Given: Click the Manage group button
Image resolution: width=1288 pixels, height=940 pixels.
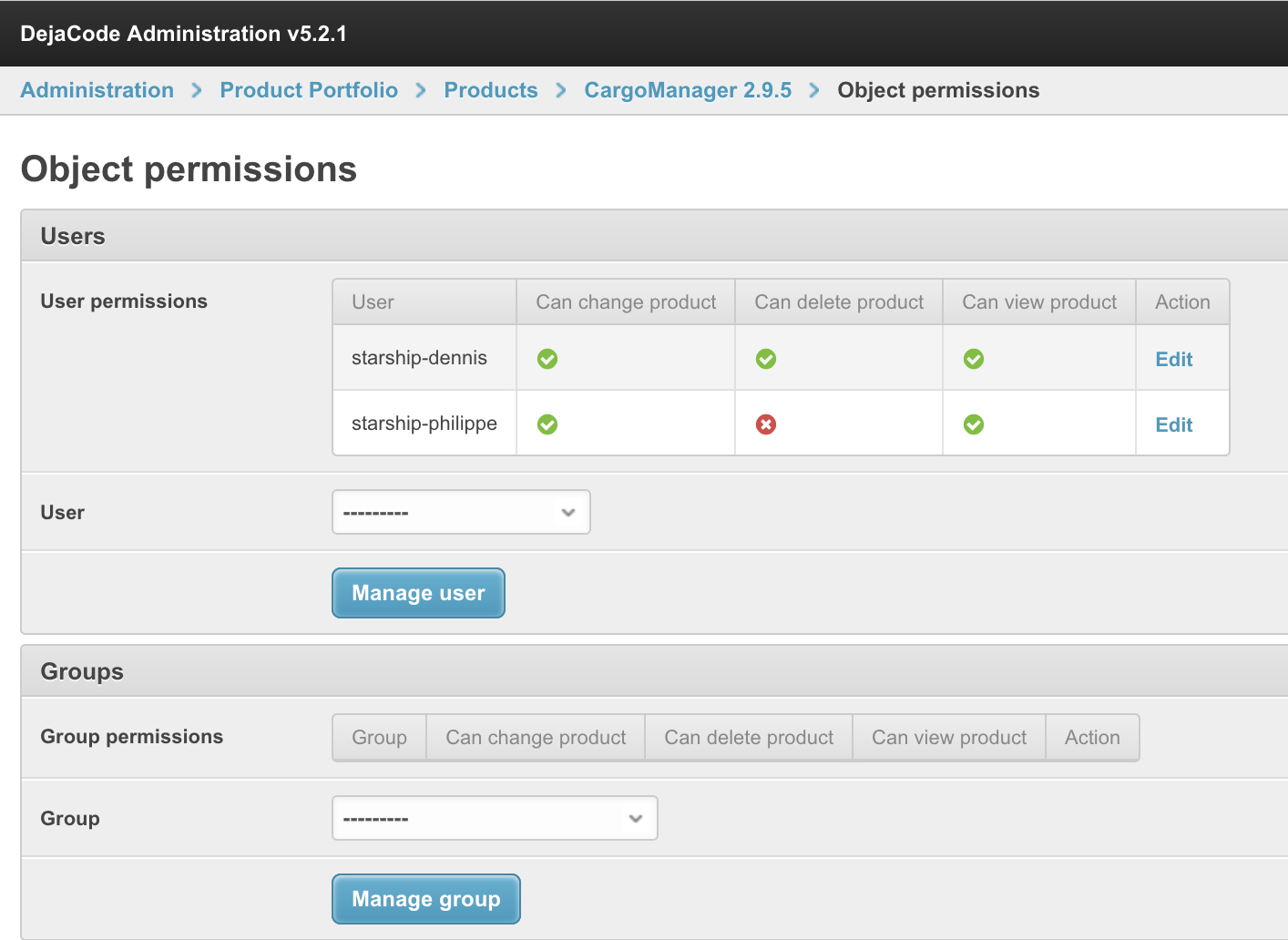Looking at the screenshot, I should tap(426, 899).
